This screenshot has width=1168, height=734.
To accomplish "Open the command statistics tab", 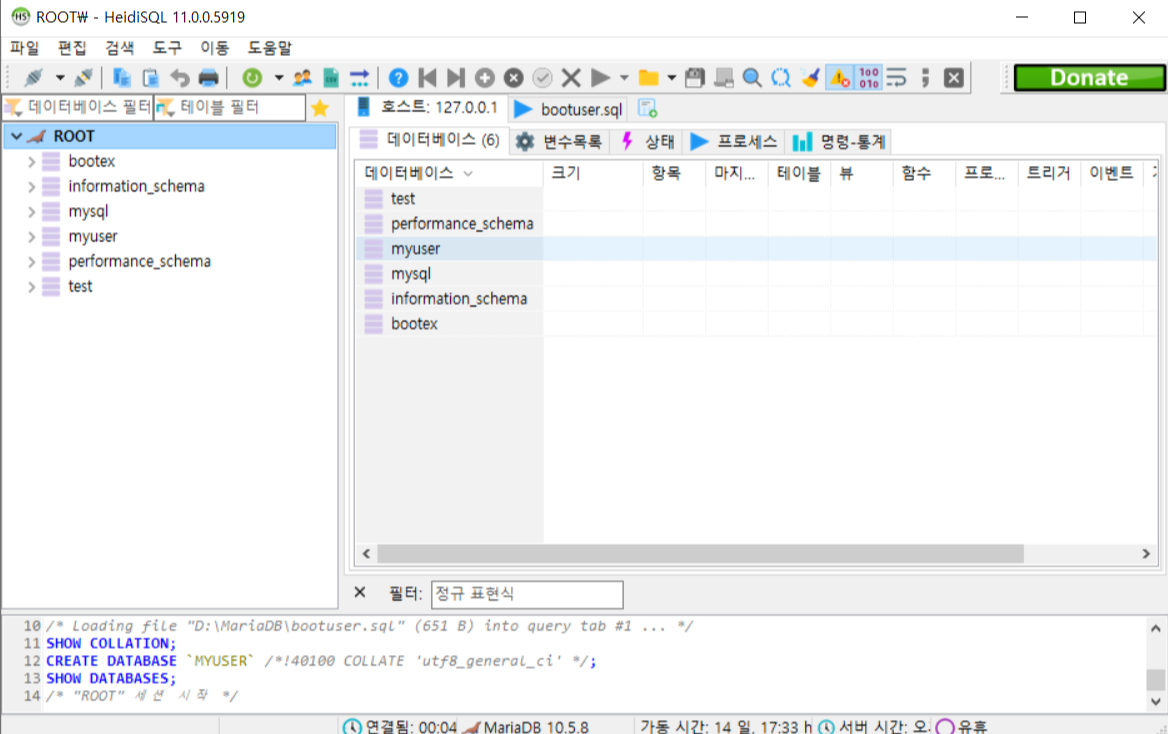I will [839, 141].
